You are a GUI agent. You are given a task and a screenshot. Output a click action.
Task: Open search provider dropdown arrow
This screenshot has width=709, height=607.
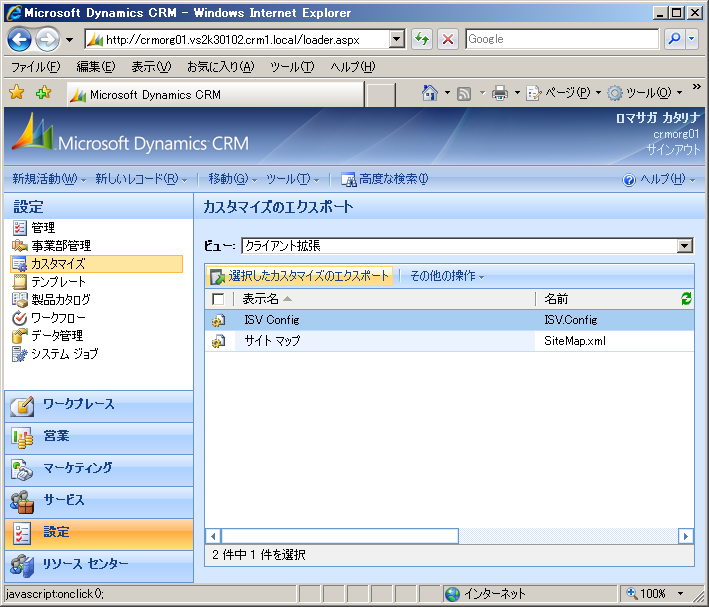click(x=691, y=39)
